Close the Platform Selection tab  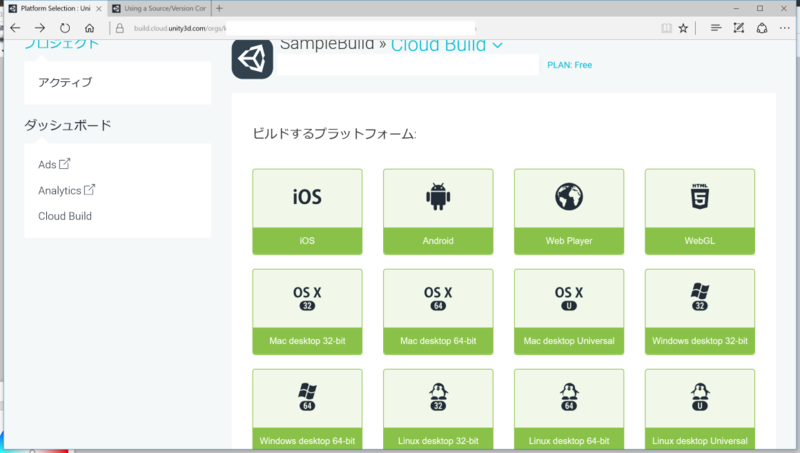[x=99, y=9]
